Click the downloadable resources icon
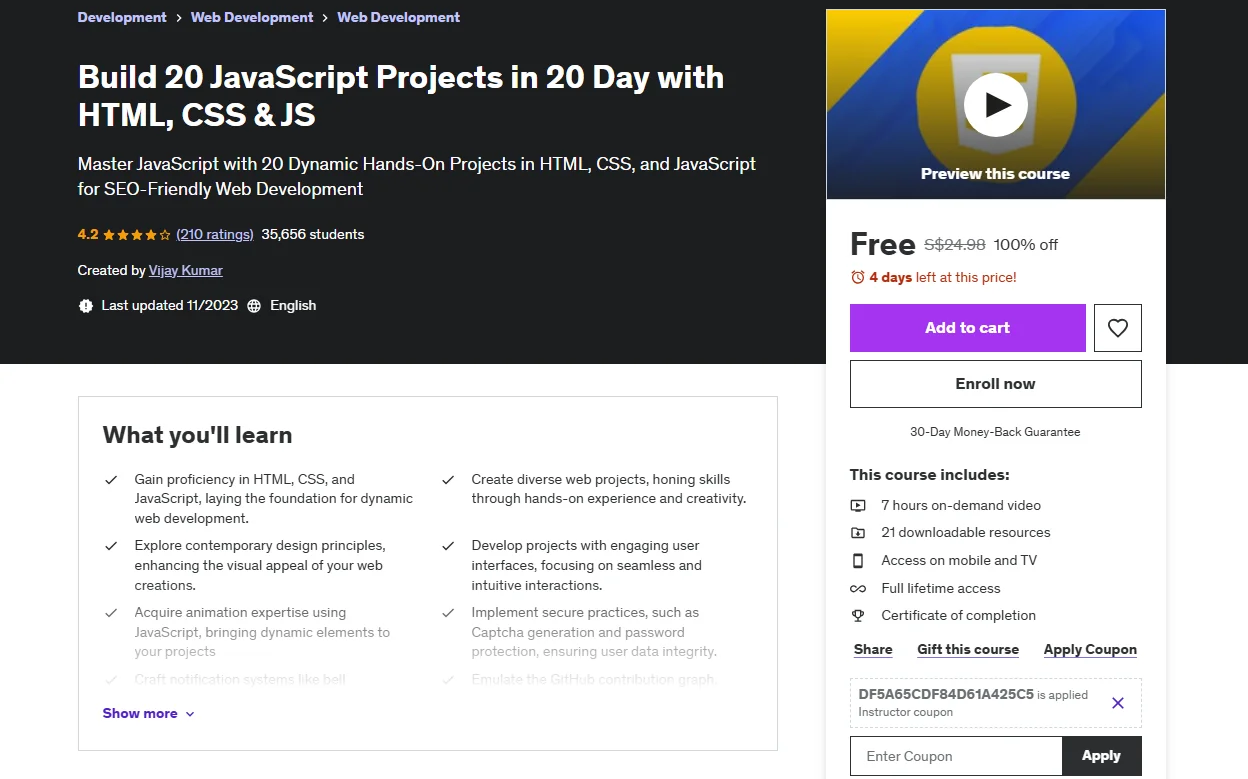The height and width of the screenshot is (779, 1248). 858,533
